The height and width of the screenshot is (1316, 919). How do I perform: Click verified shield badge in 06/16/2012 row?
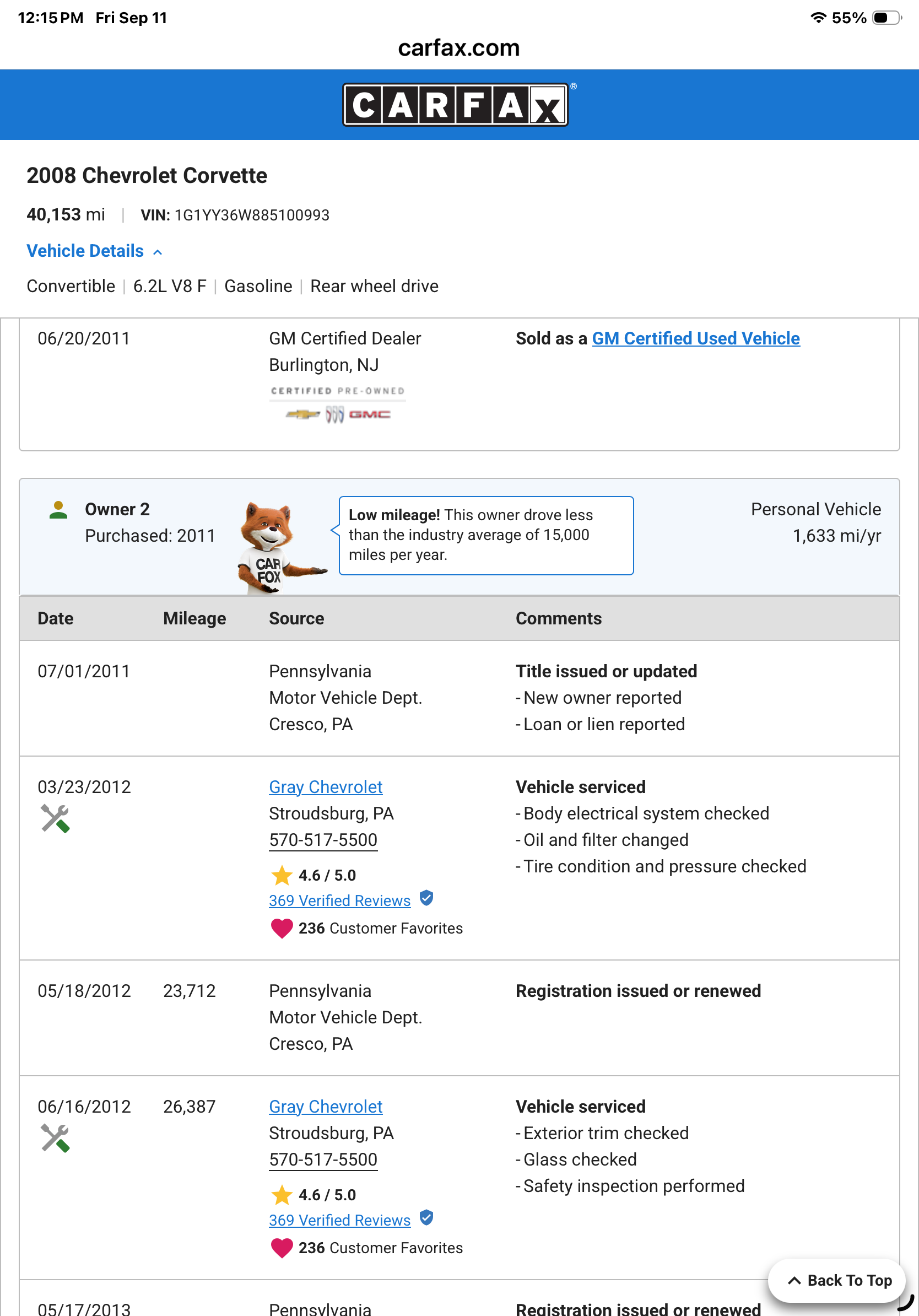coord(426,1218)
